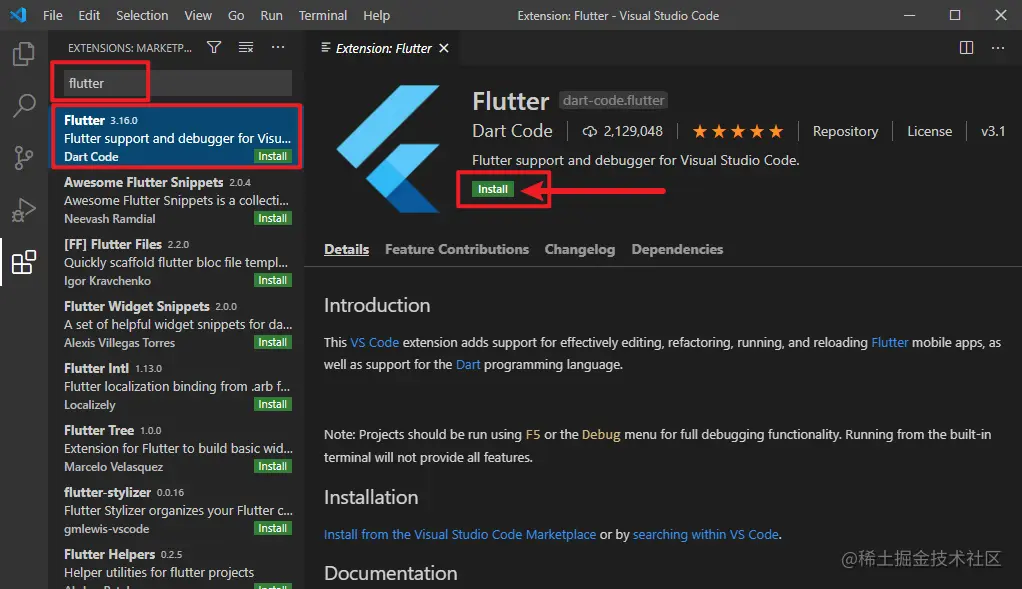Select the Awesome Flutter Snippets list entry

177,200
